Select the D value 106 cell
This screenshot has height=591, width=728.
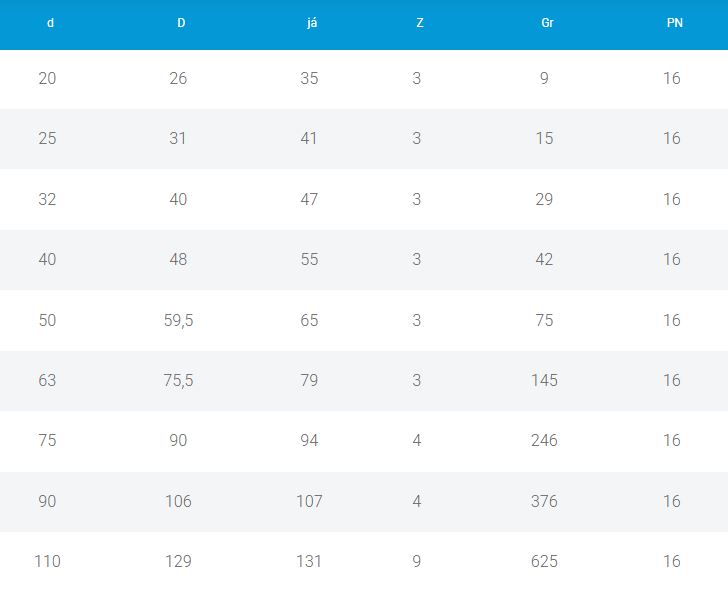point(178,501)
